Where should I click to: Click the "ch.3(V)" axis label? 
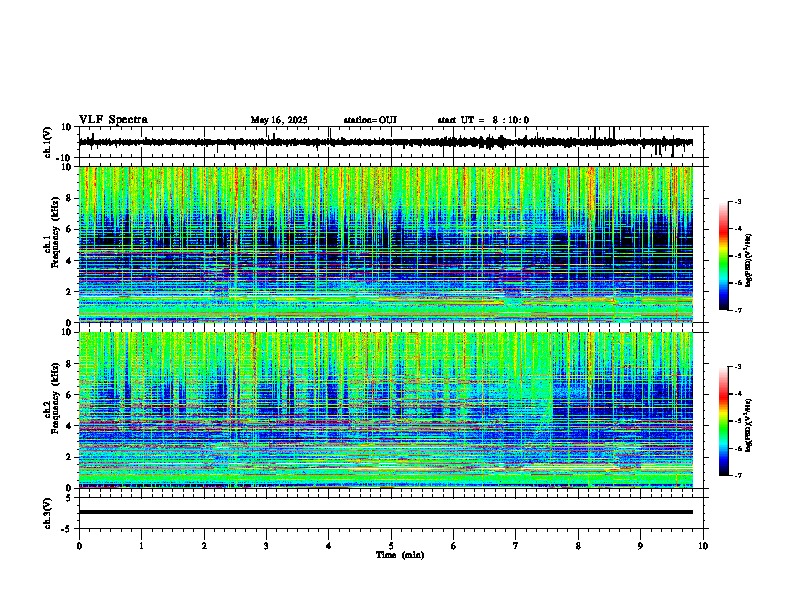tap(48, 514)
